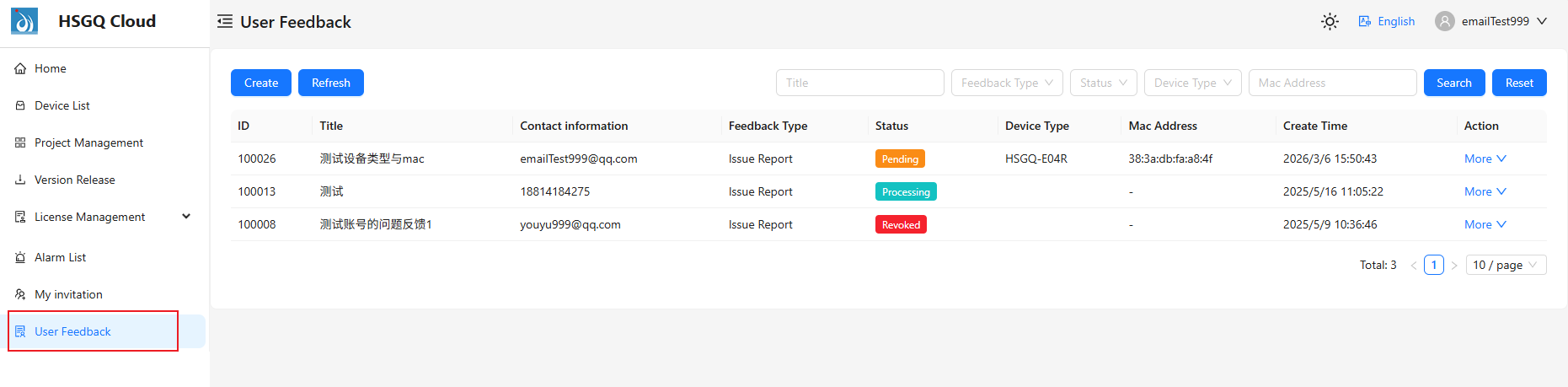Image resolution: width=1568 pixels, height=387 pixels.
Task: Click the language translate icon
Action: point(1365,22)
